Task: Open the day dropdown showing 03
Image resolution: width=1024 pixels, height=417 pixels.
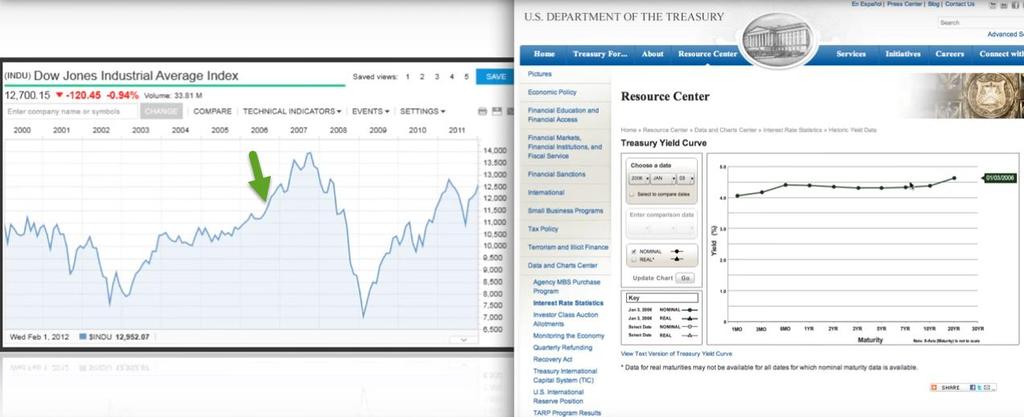Action: click(685, 179)
